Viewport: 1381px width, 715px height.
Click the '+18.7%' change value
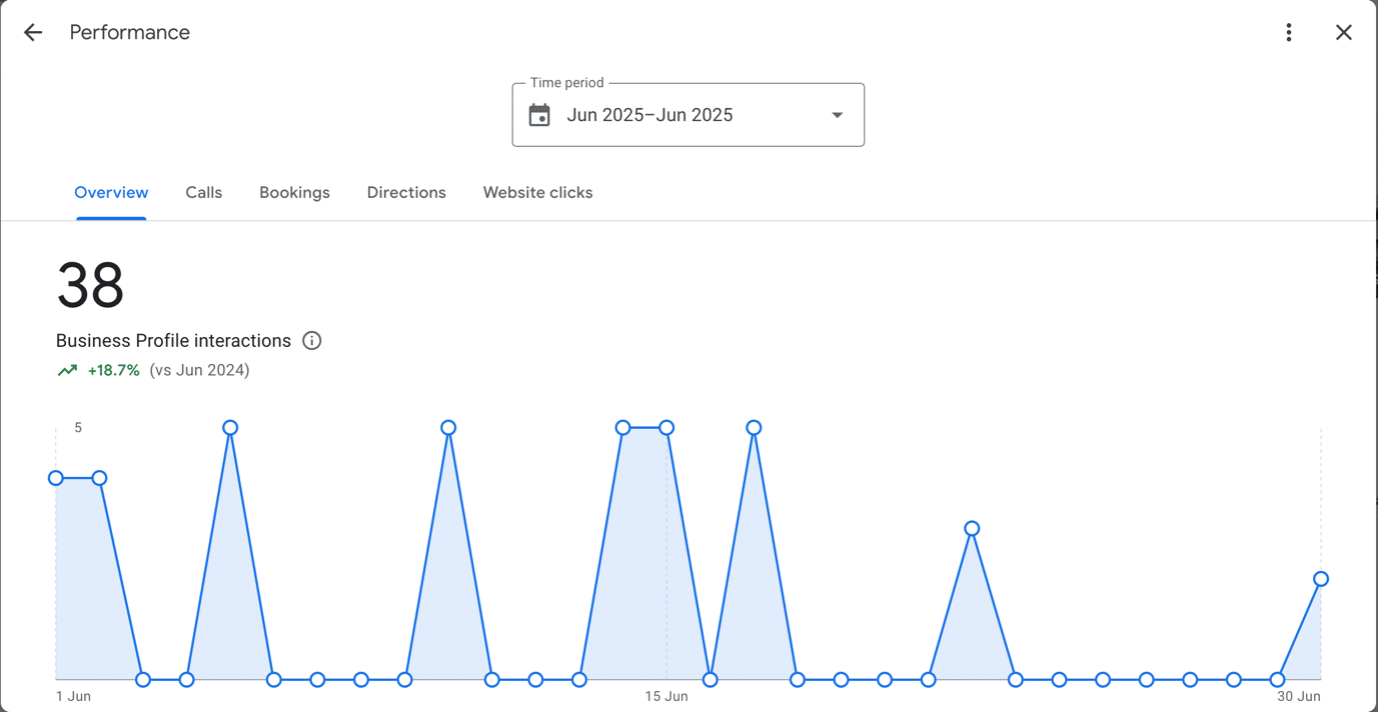[x=113, y=371]
